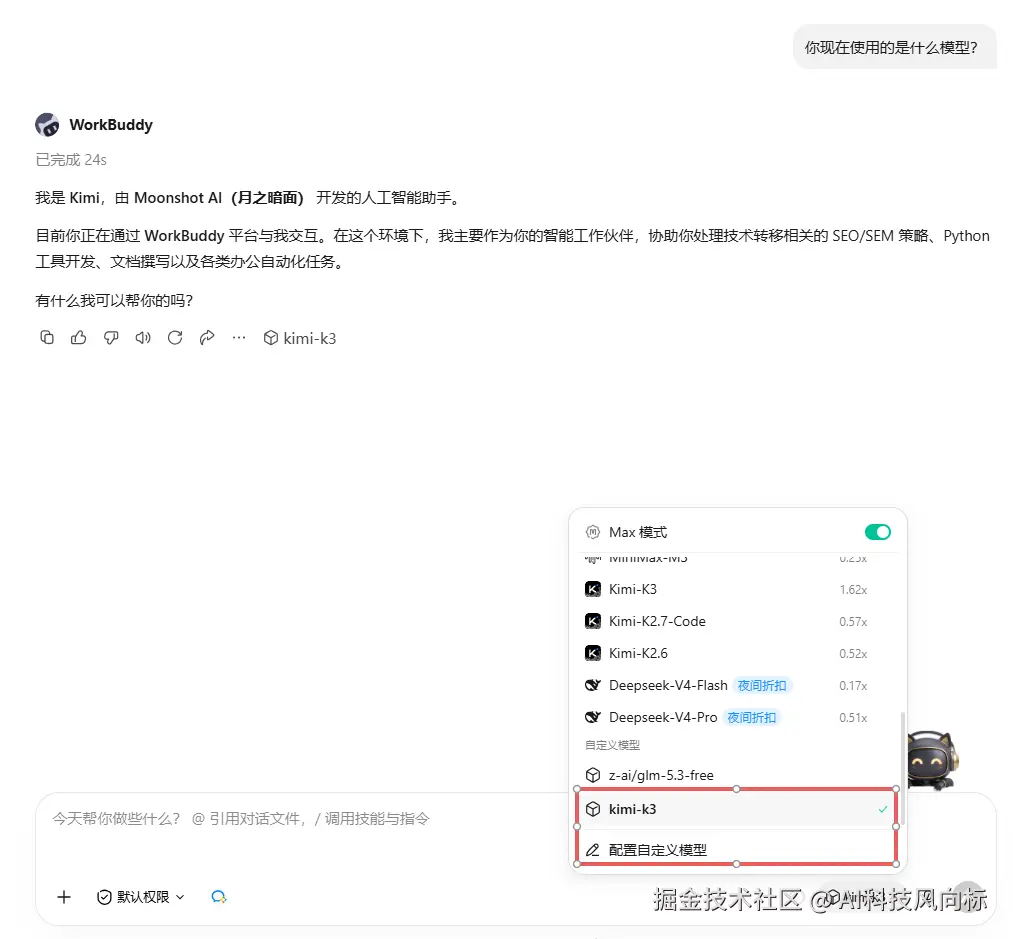This screenshot has width=1013, height=939.
Task: Select Kimi-K3 model at 1.62x
Action: pyautogui.click(x=736, y=589)
